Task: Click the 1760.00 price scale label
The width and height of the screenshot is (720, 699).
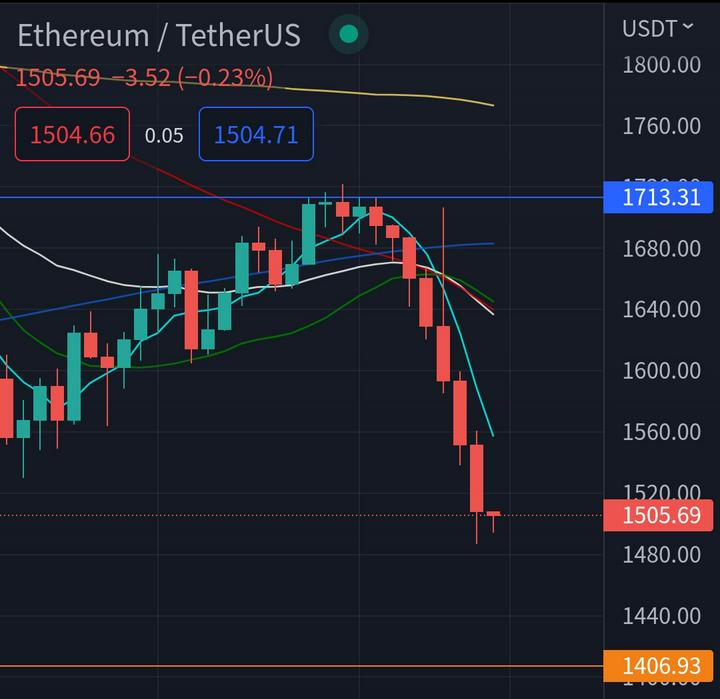Action: point(661,126)
